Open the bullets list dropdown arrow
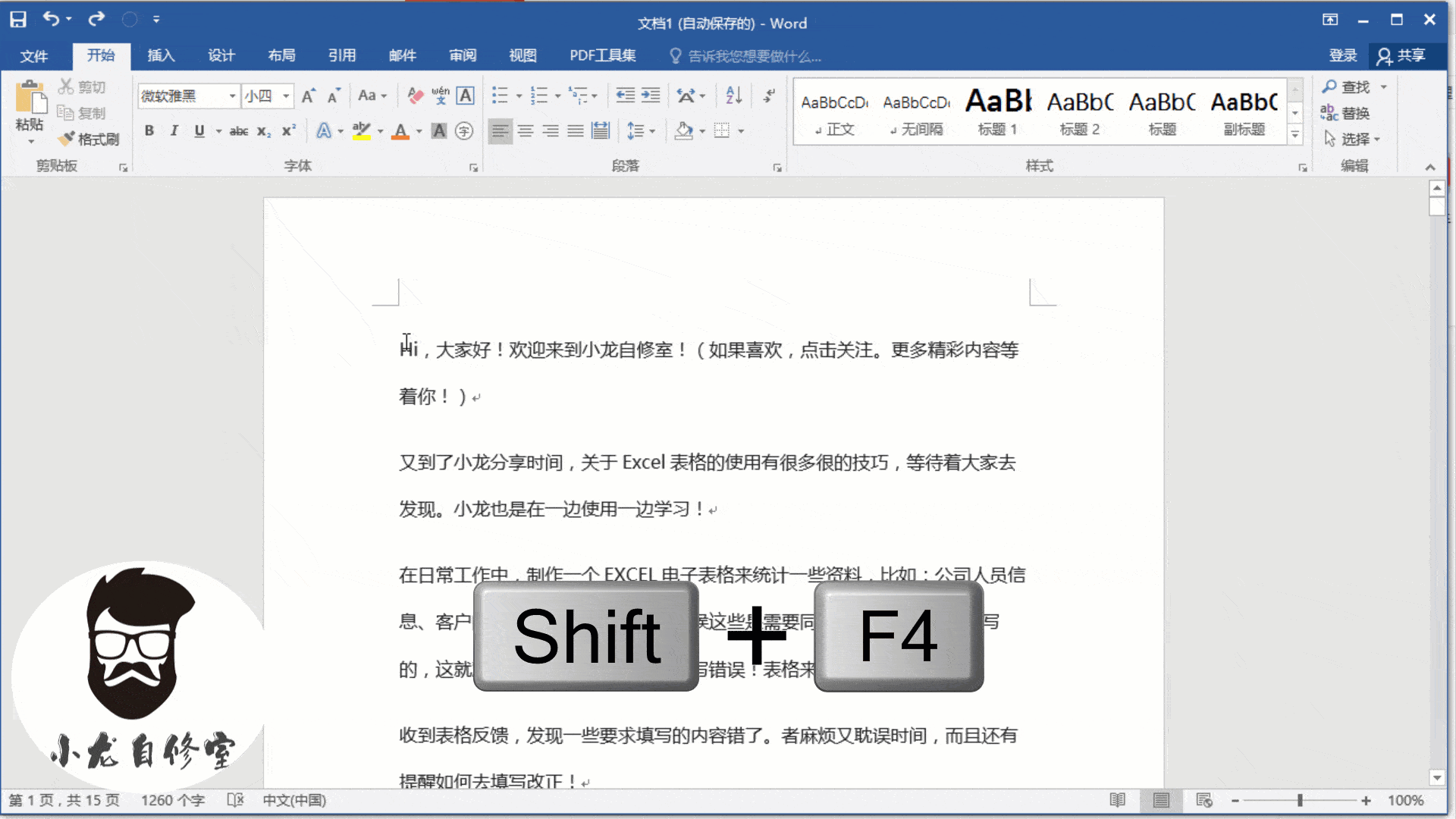The height and width of the screenshot is (819, 1456). pyautogui.click(x=519, y=96)
